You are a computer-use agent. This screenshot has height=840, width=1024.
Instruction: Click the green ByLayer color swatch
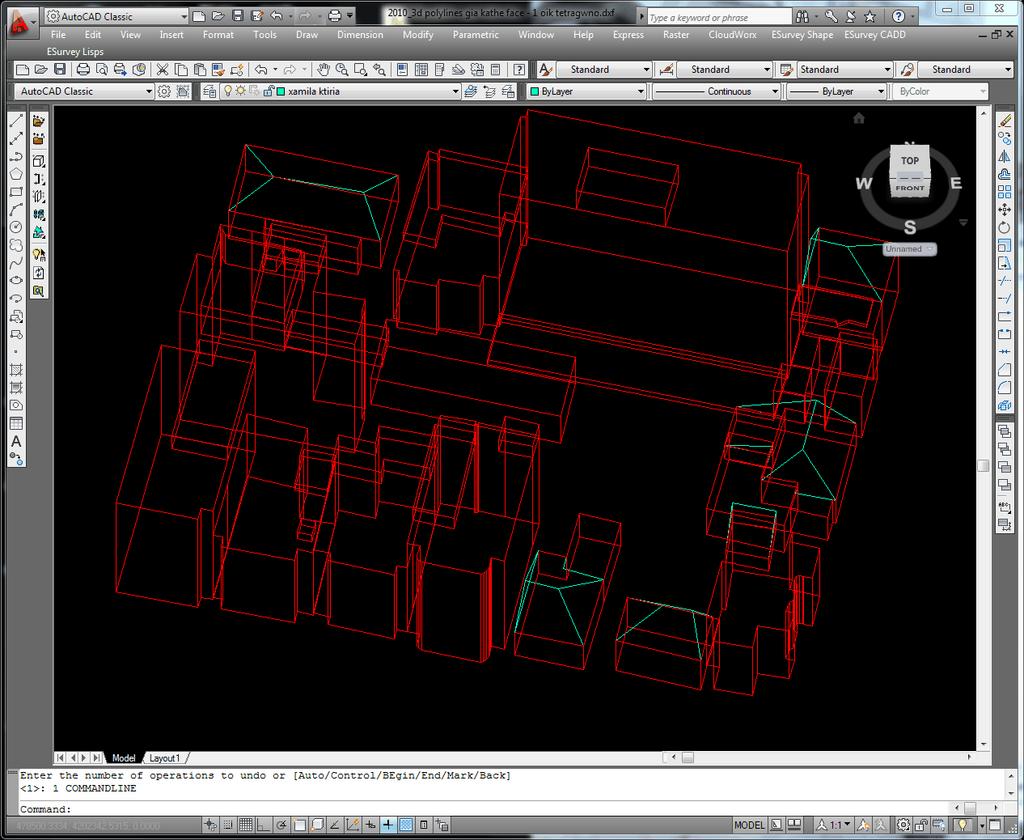point(534,91)
